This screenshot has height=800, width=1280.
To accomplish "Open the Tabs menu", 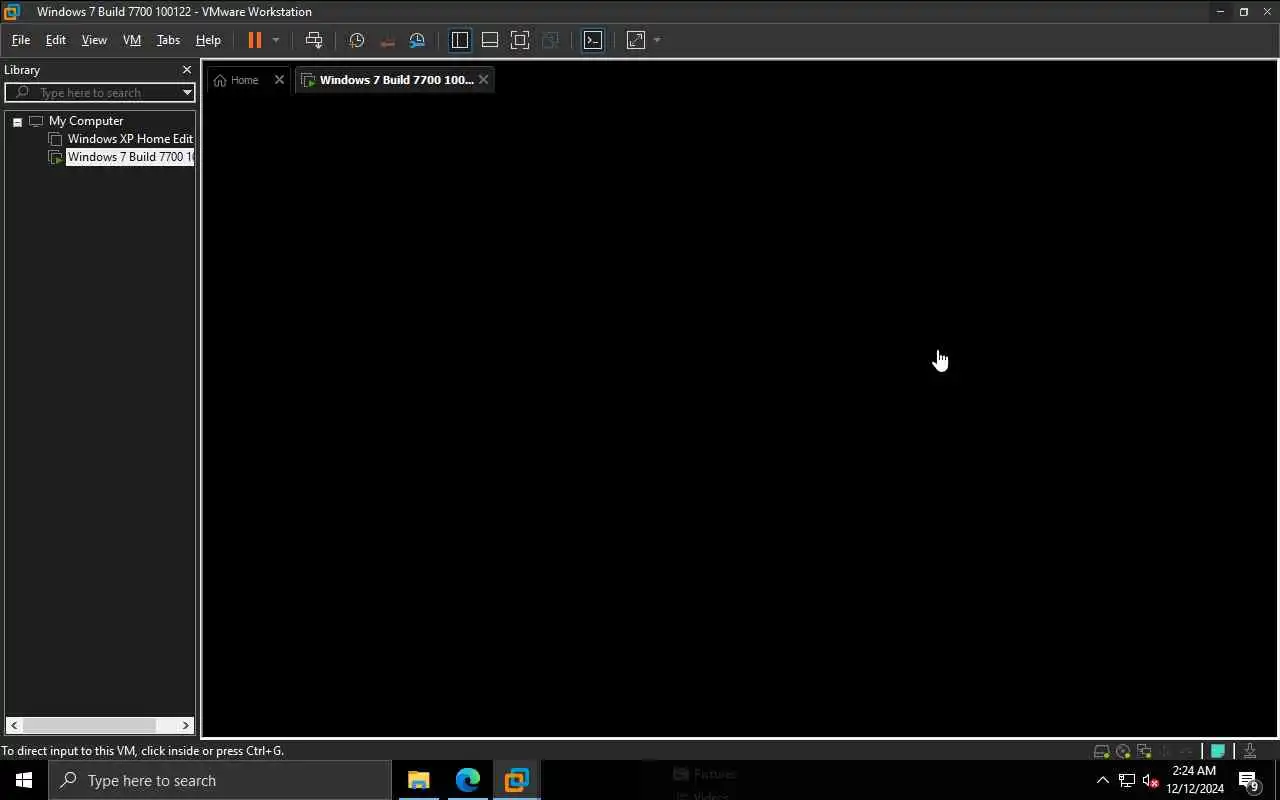I will 168,40.
